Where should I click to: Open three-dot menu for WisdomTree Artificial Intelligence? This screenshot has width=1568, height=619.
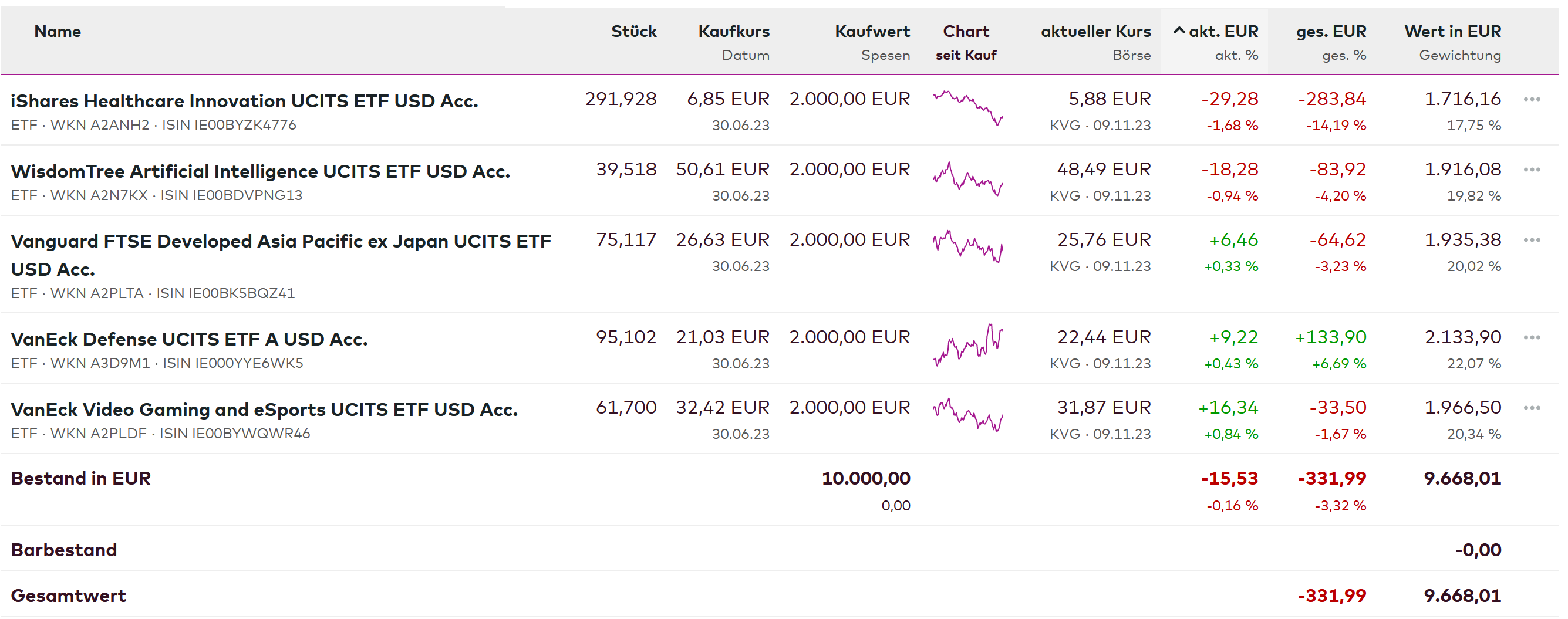(x=1532, y=170)
